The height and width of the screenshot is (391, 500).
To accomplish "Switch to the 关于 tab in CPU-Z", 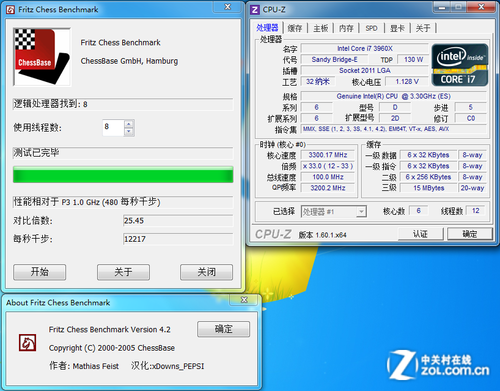I will 423,28.
